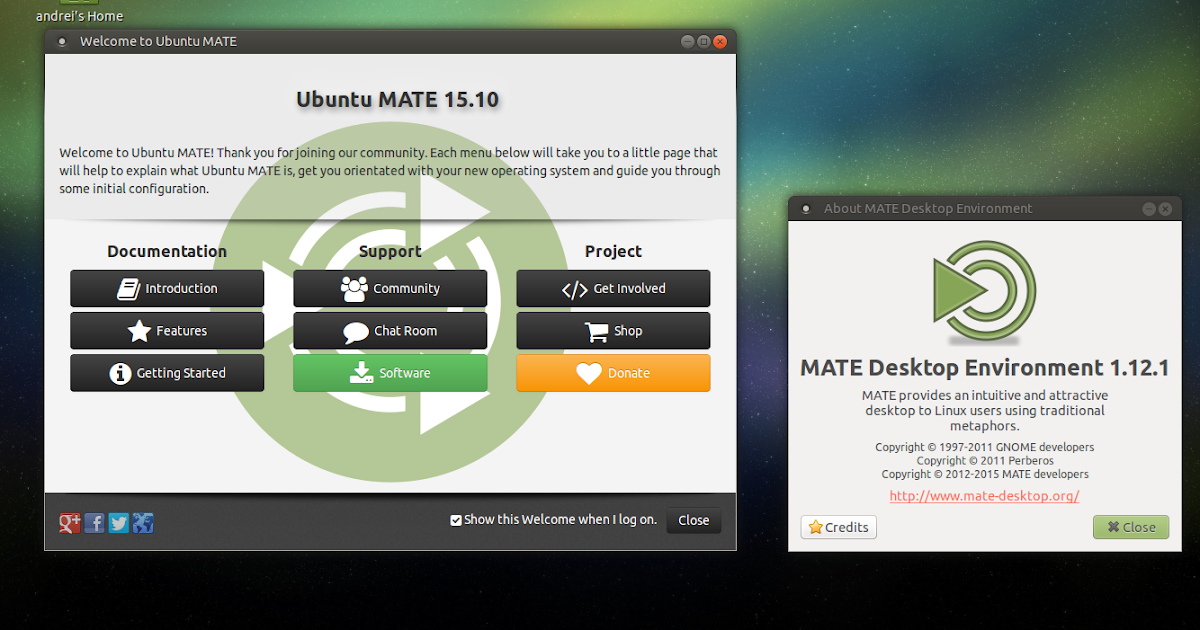Open the mate-desktop.org hyperlink

coord(983,495)
